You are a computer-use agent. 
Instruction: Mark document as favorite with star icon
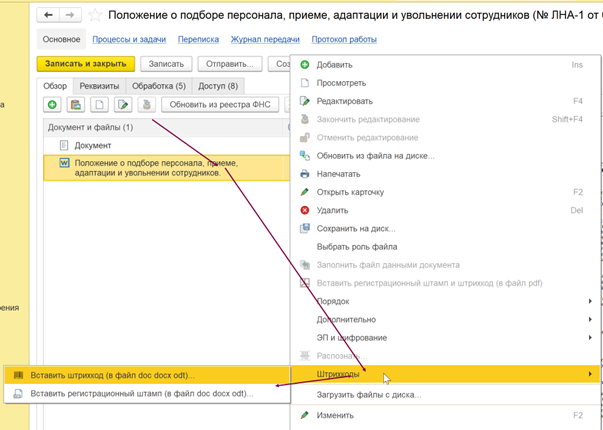(x=95, y=15)
